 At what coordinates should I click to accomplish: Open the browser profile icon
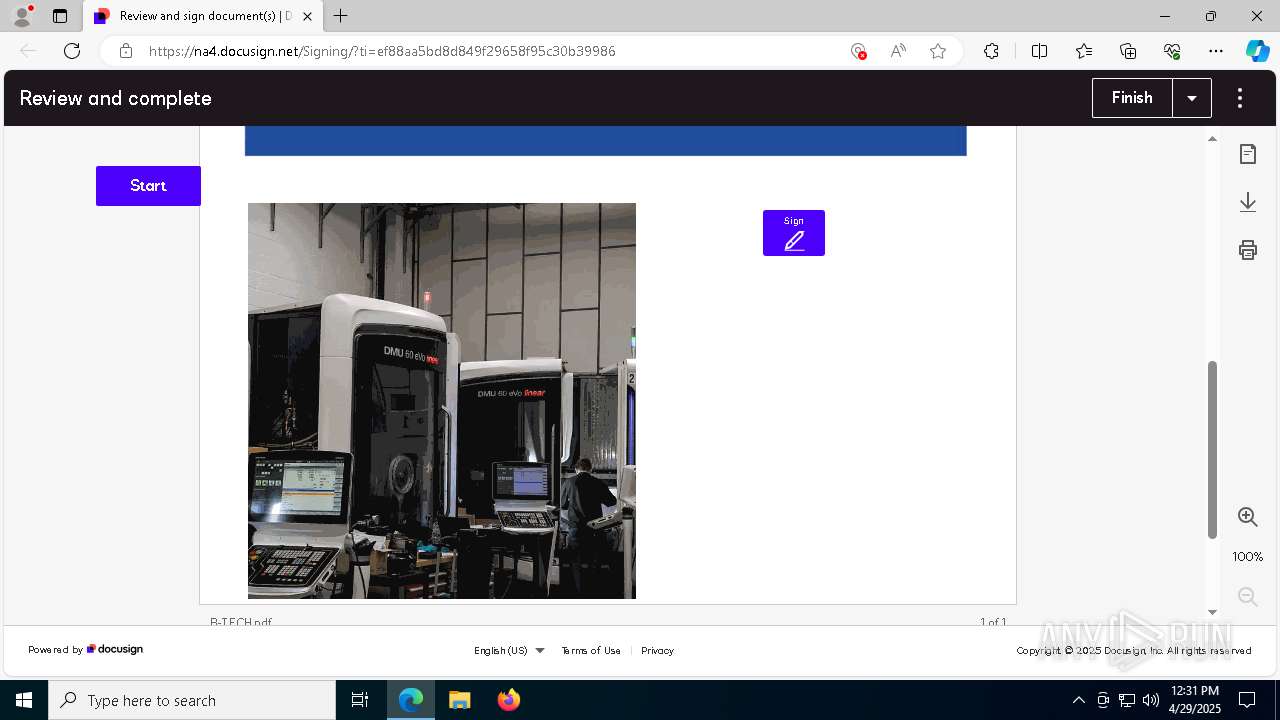22,16
